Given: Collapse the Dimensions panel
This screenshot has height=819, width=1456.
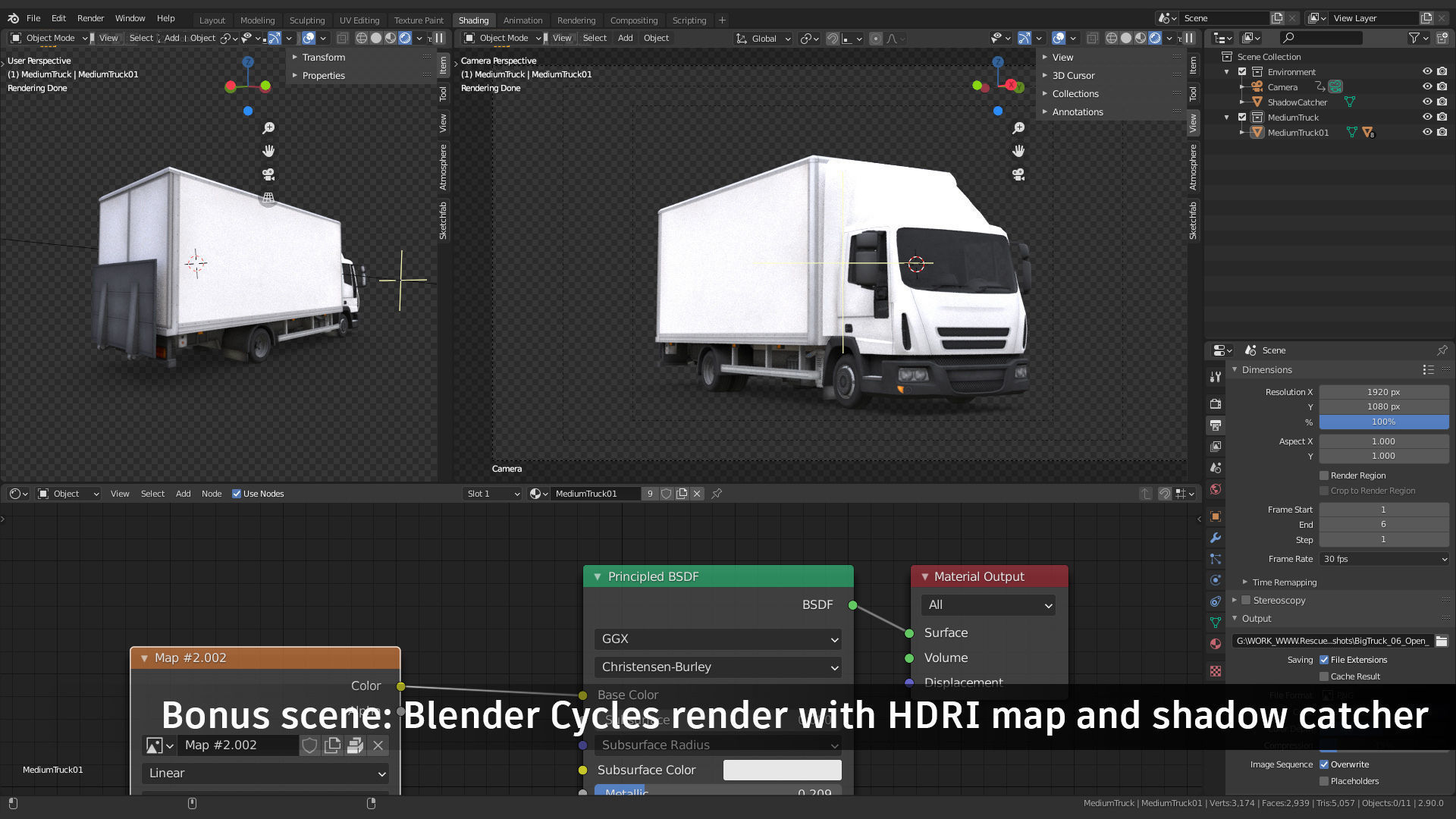Looking at the screenshot, I should pos(1265,370).
